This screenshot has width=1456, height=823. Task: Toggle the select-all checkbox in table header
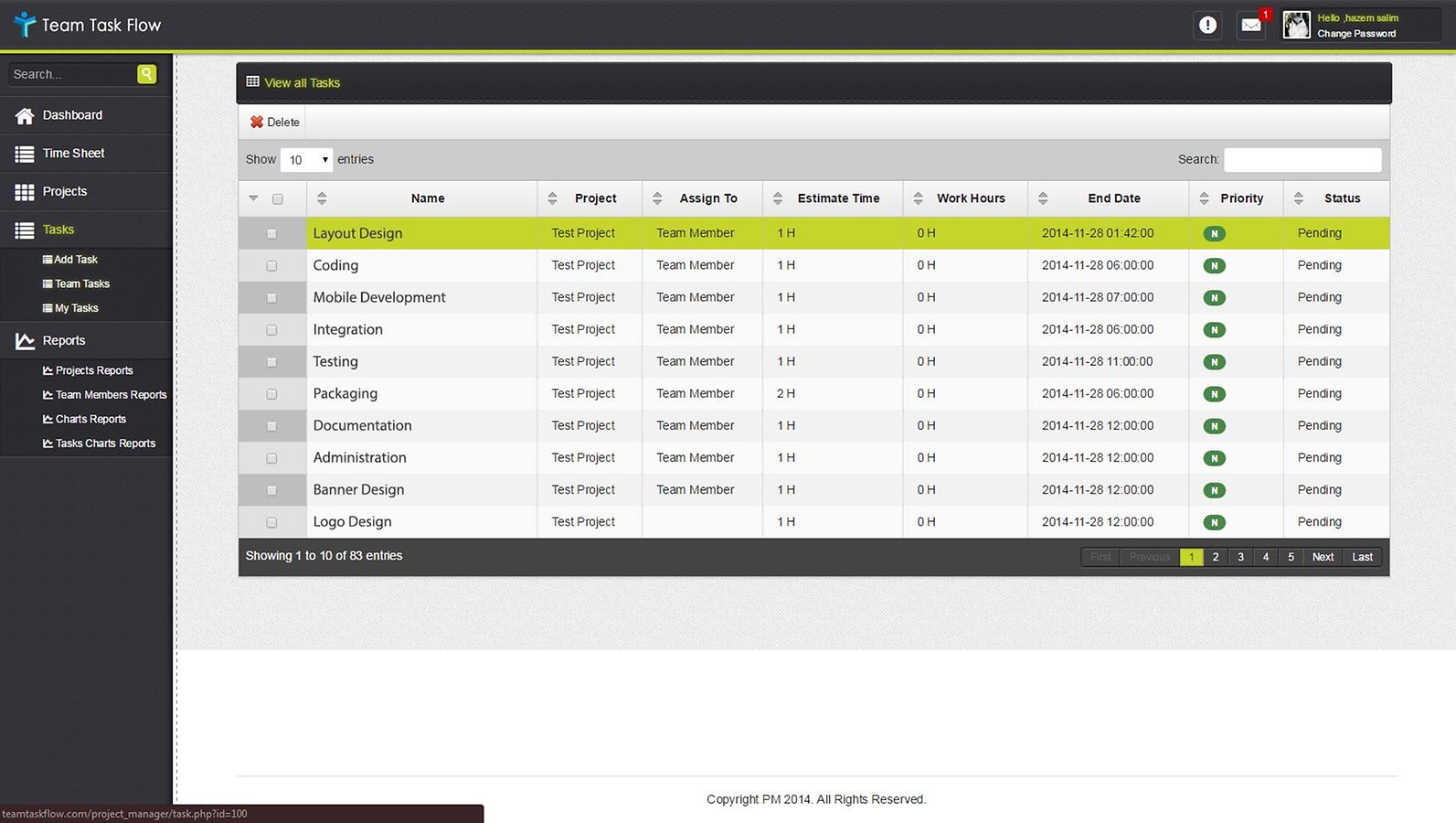(x=278, y=198)
